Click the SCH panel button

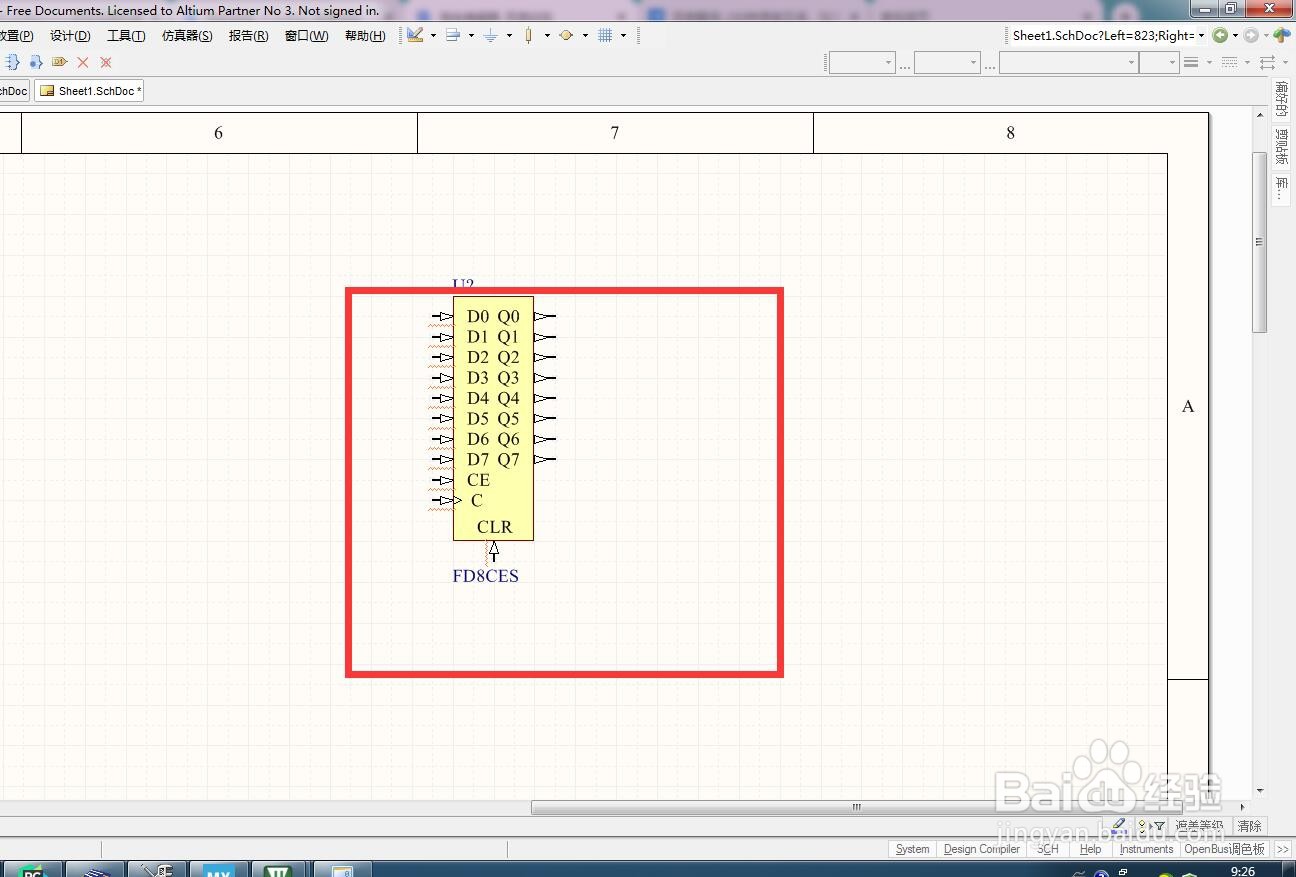coord(1048,849)
